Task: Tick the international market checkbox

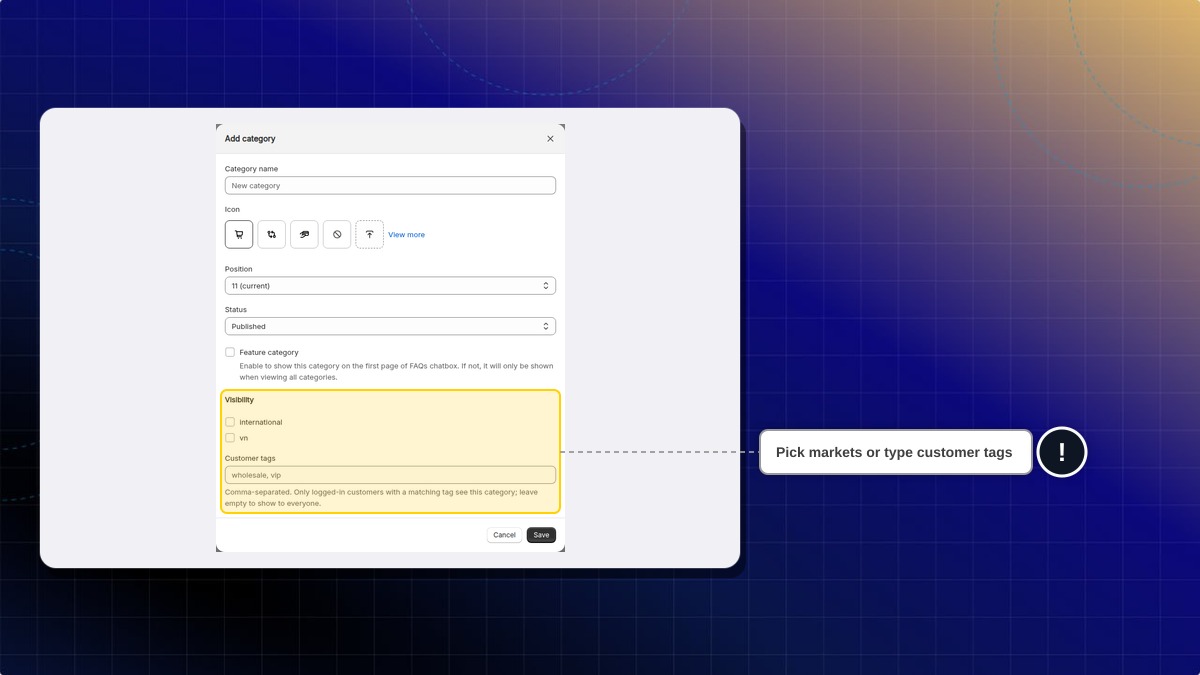Action: [x=230, y=422]
